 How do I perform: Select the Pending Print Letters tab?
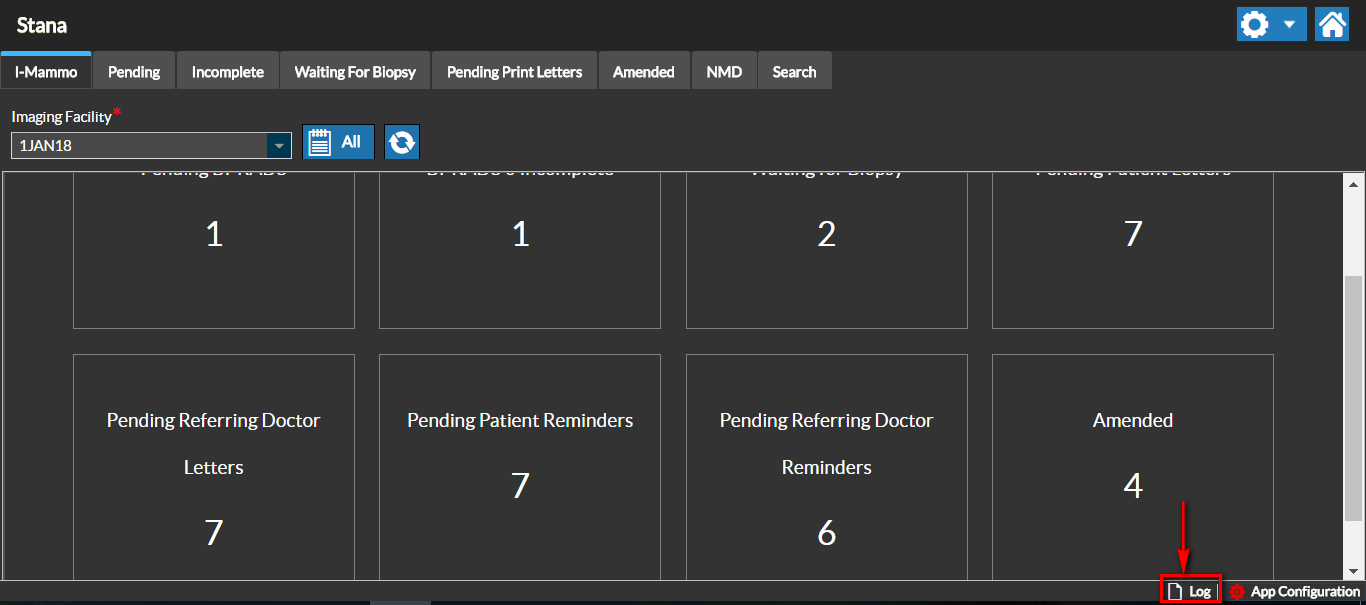tap(514, 72)
